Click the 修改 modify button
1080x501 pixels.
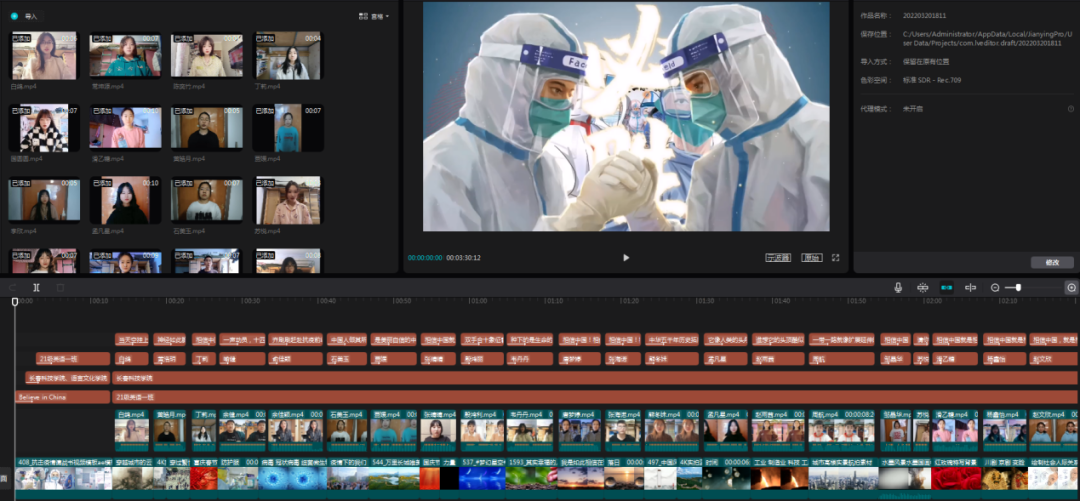[1052, 262]
